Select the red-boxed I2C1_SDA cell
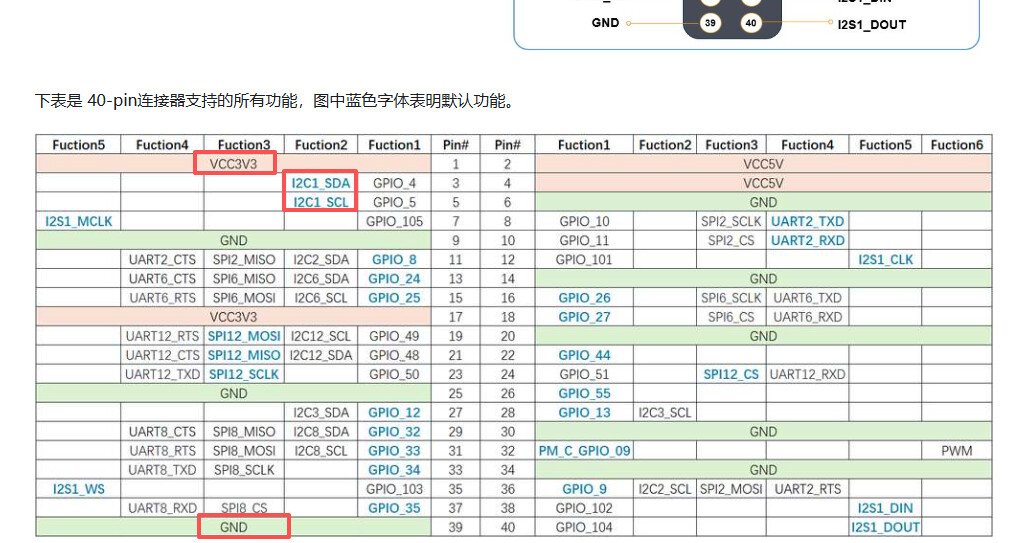 tap(321, 183)
